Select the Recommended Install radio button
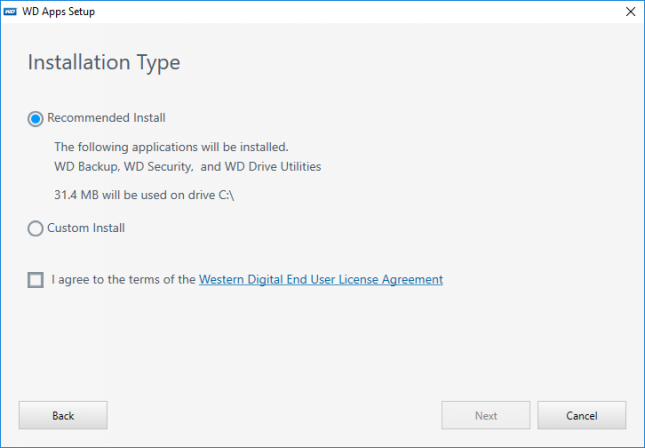645x448 pixels. click(x=35, y=119)
